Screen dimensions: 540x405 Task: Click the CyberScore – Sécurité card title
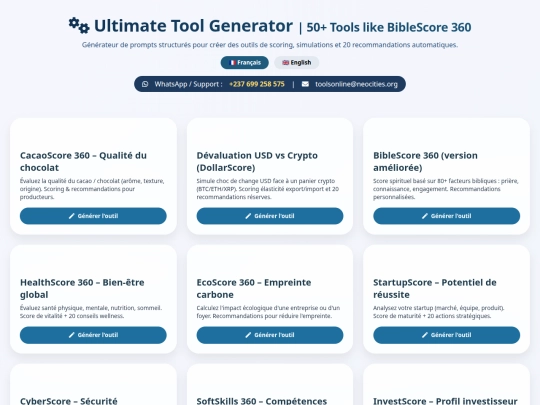click(x=69, y=401)
